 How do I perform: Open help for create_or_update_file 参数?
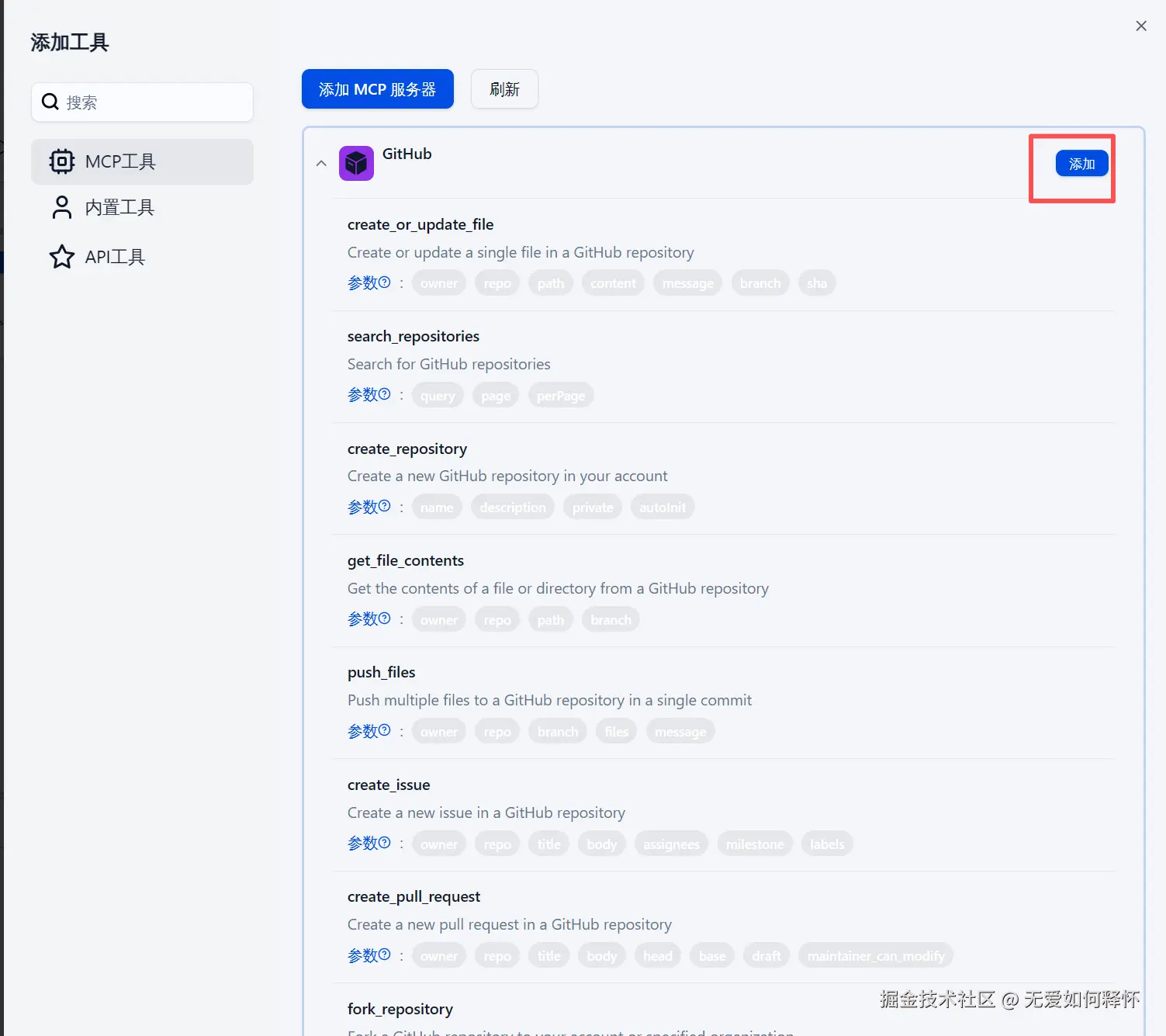click(x=384, y=282)
